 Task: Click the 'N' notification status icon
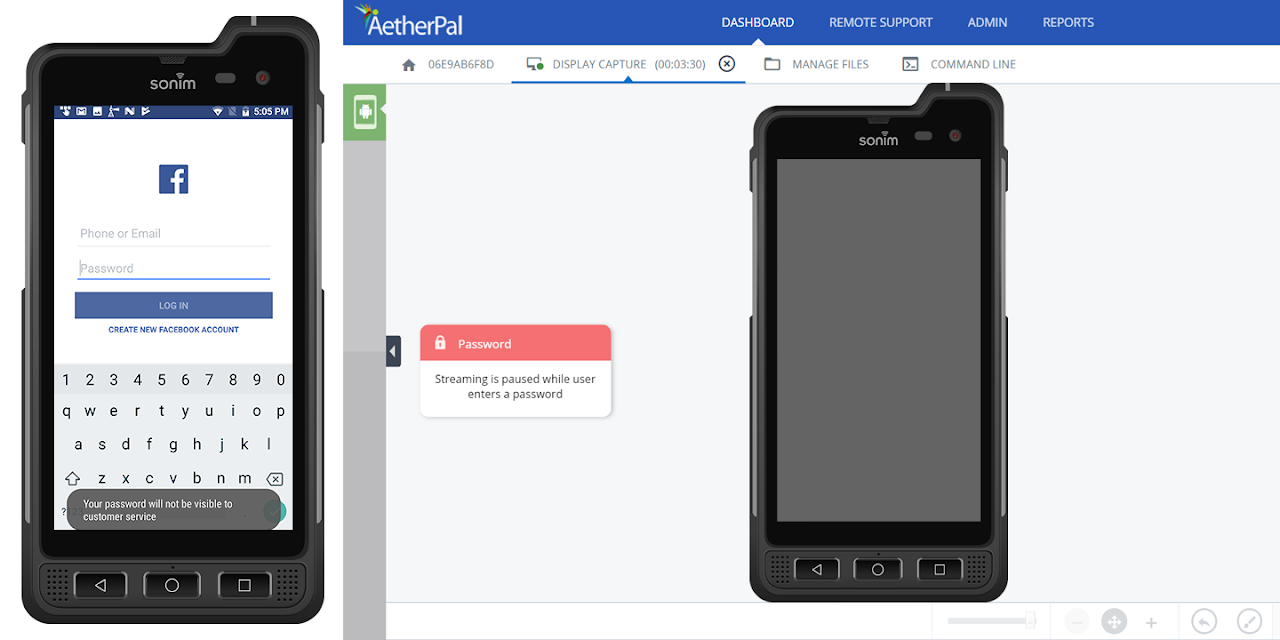(130, 111)
